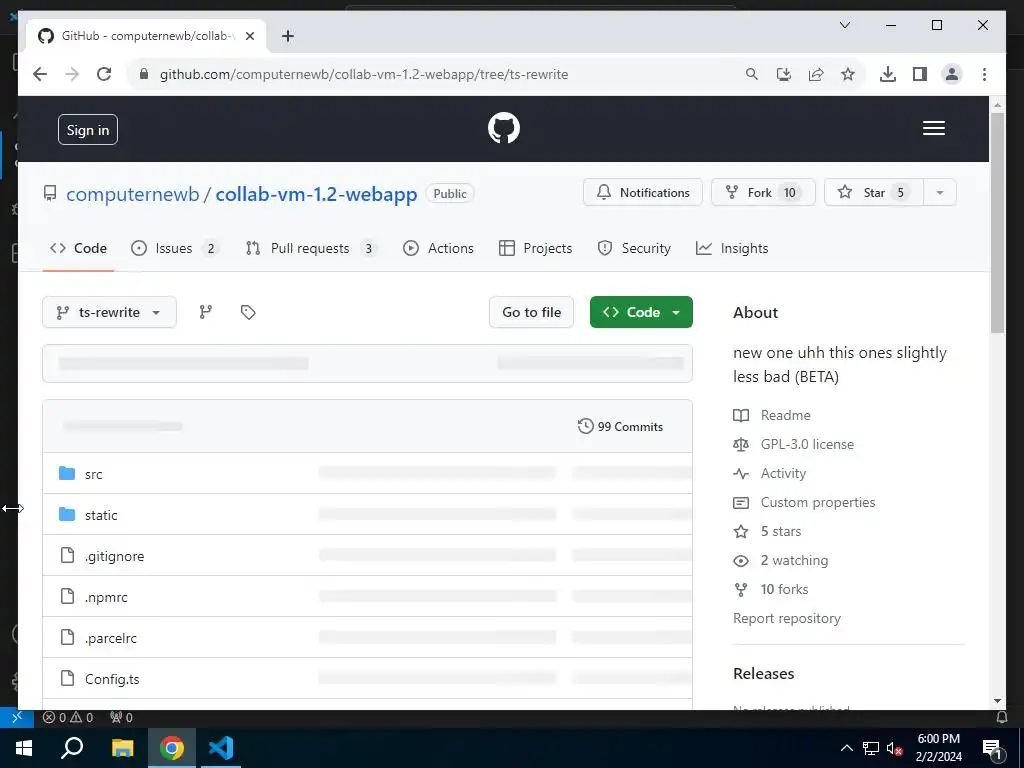Open the notification center icon
This screenshot has width=1024, height=768.
[992, 750]
